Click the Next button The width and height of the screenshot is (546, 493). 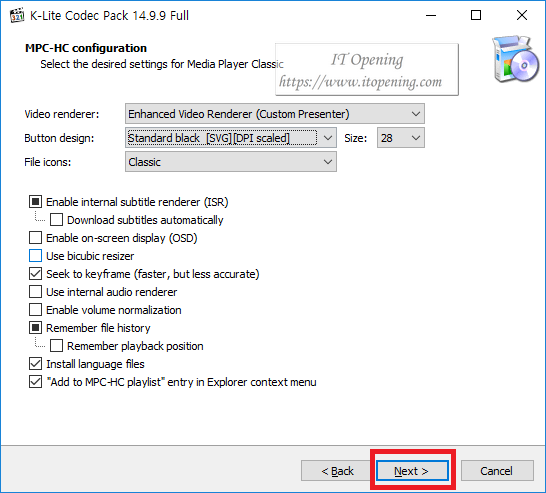412,471
